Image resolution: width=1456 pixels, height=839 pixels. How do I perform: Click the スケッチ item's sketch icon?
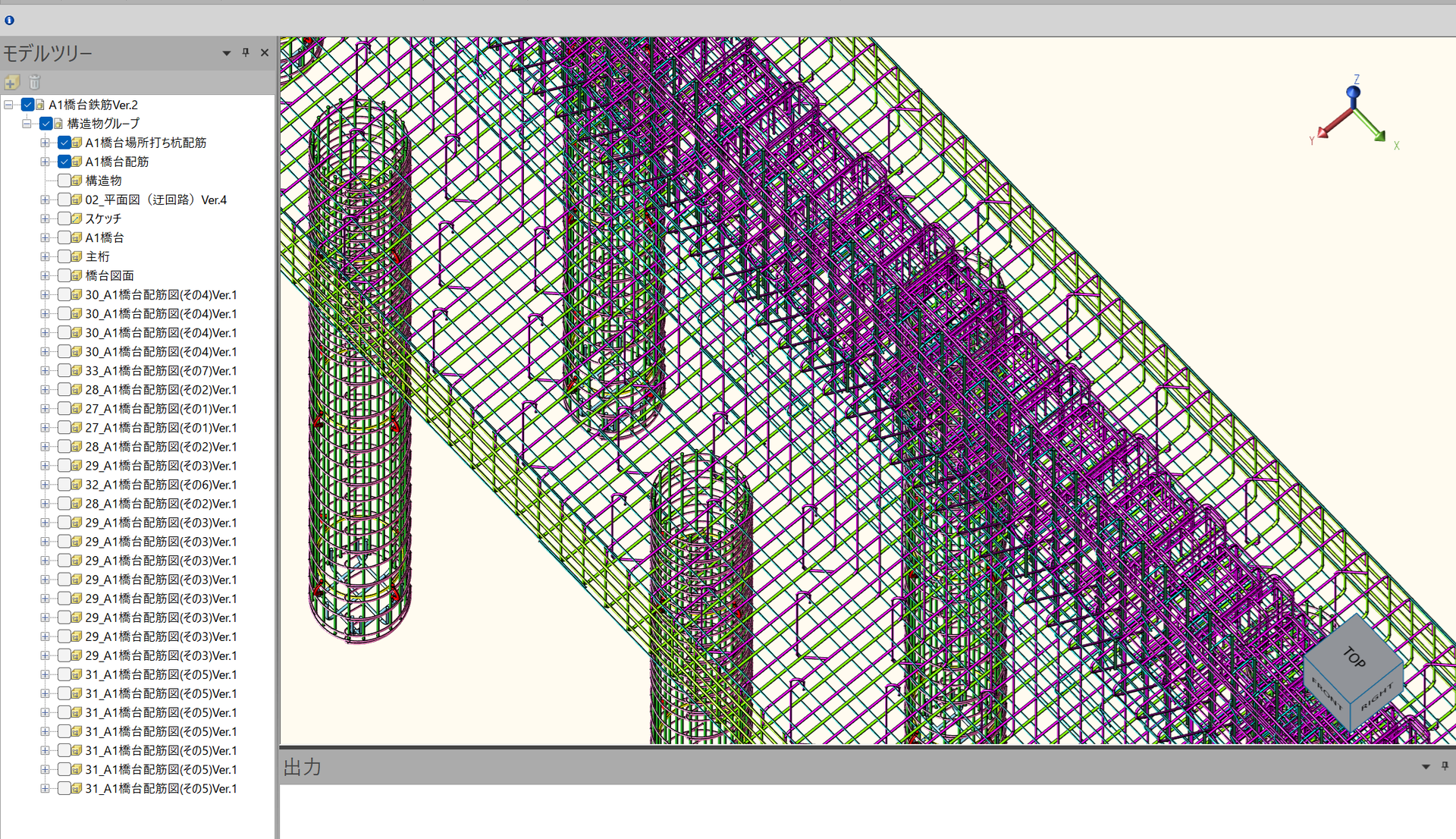[77, 218]
